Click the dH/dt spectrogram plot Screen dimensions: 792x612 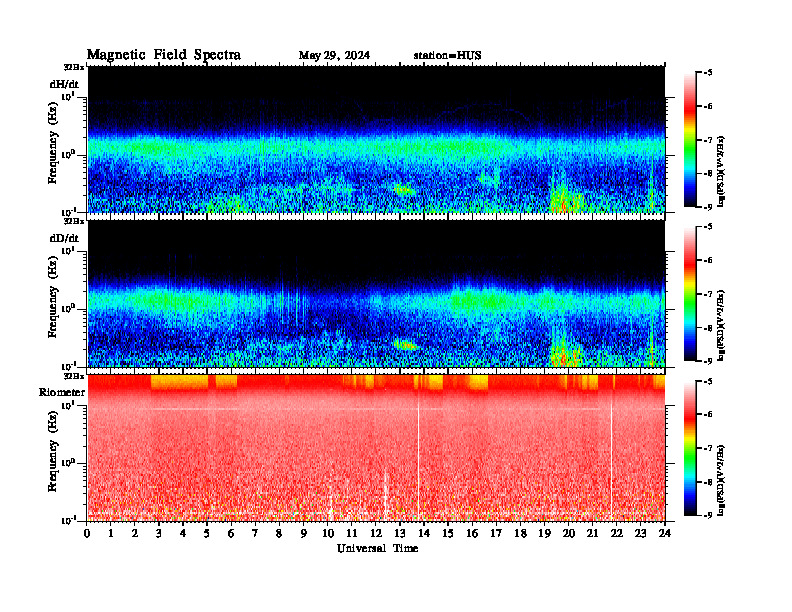(376, 139)
